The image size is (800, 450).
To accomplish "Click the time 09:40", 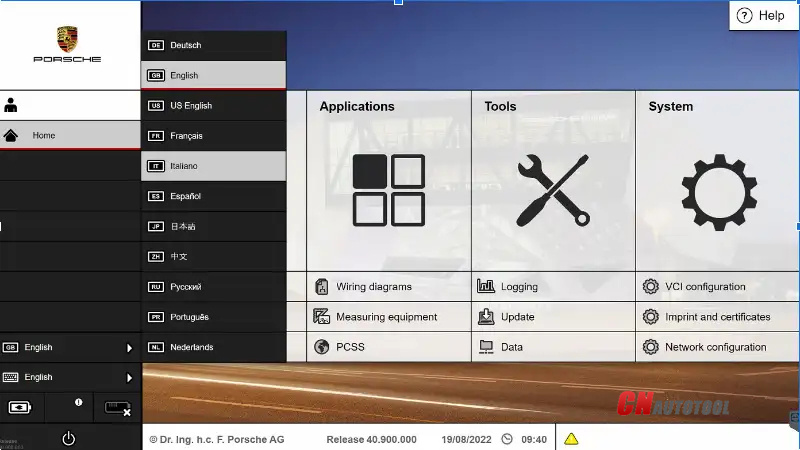I will (534, 439).
